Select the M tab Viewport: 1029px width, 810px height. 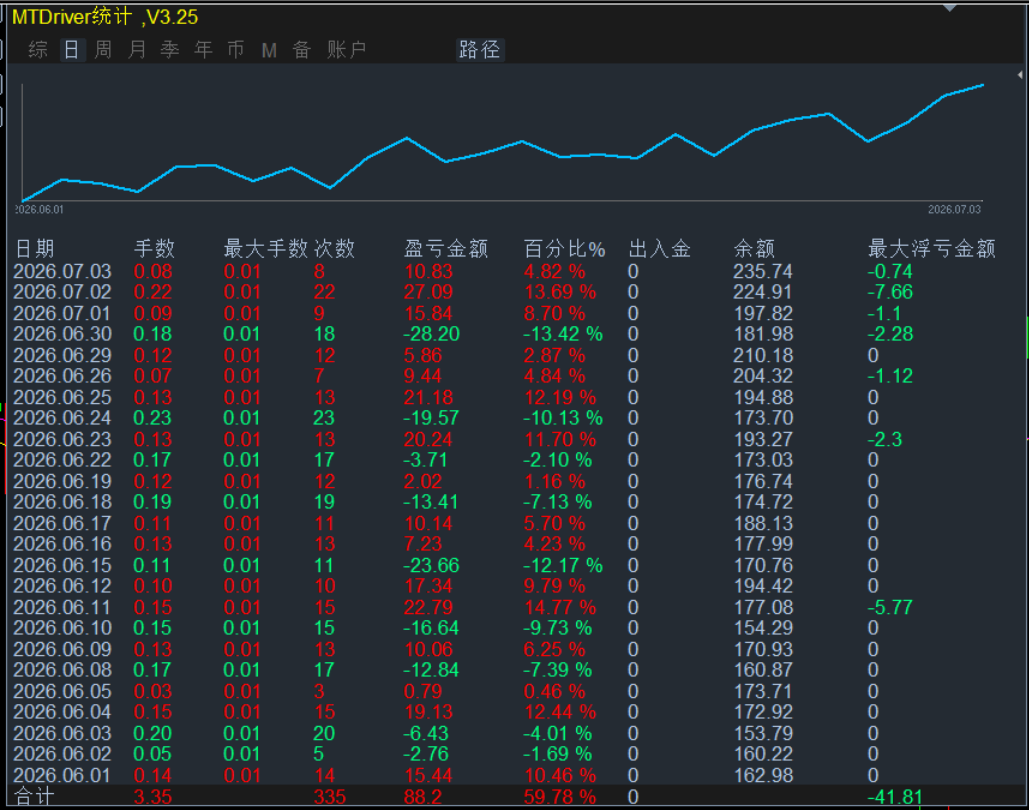269,50
